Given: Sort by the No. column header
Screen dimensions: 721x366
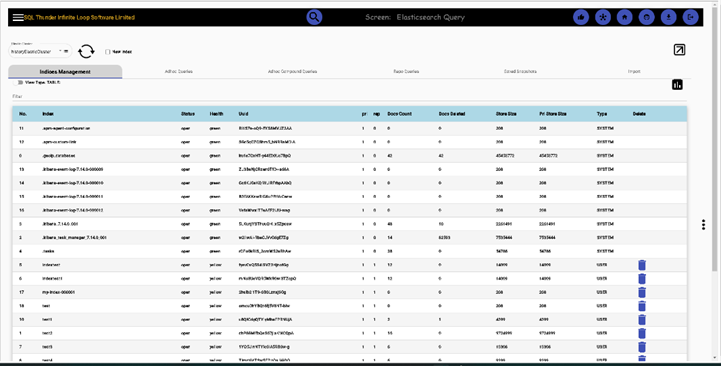Looking at the screenshot, I should pyautogui.click(x=23, y=114).
